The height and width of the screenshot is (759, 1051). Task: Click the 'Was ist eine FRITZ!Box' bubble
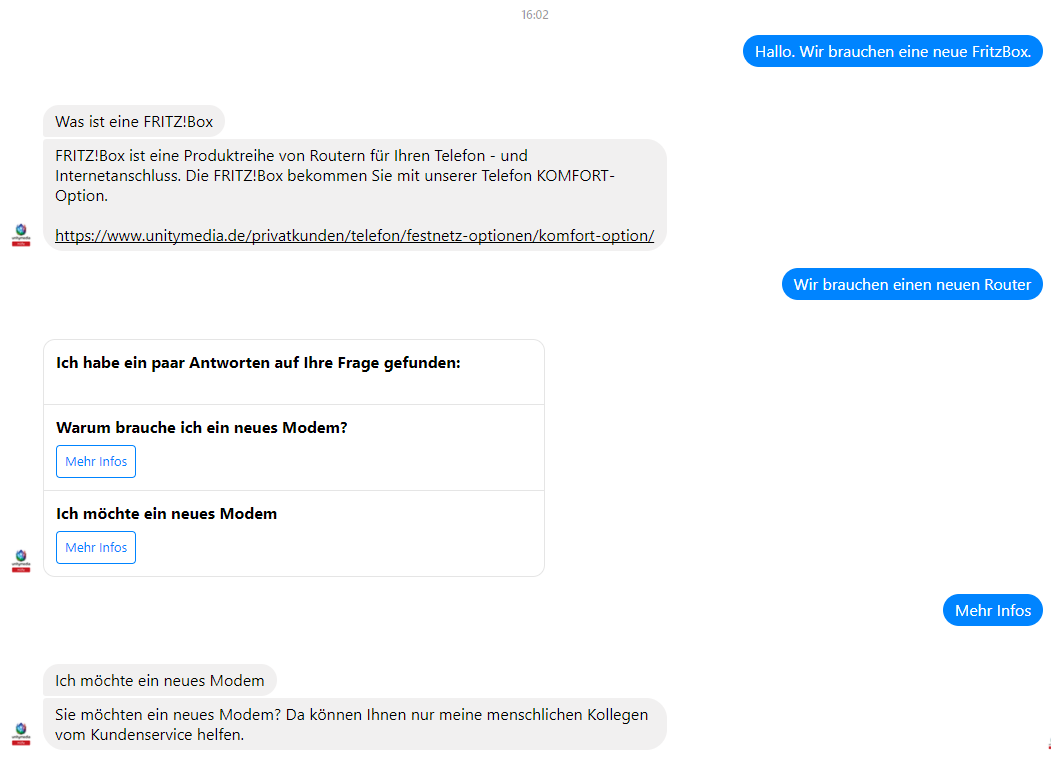pos(134,121)
